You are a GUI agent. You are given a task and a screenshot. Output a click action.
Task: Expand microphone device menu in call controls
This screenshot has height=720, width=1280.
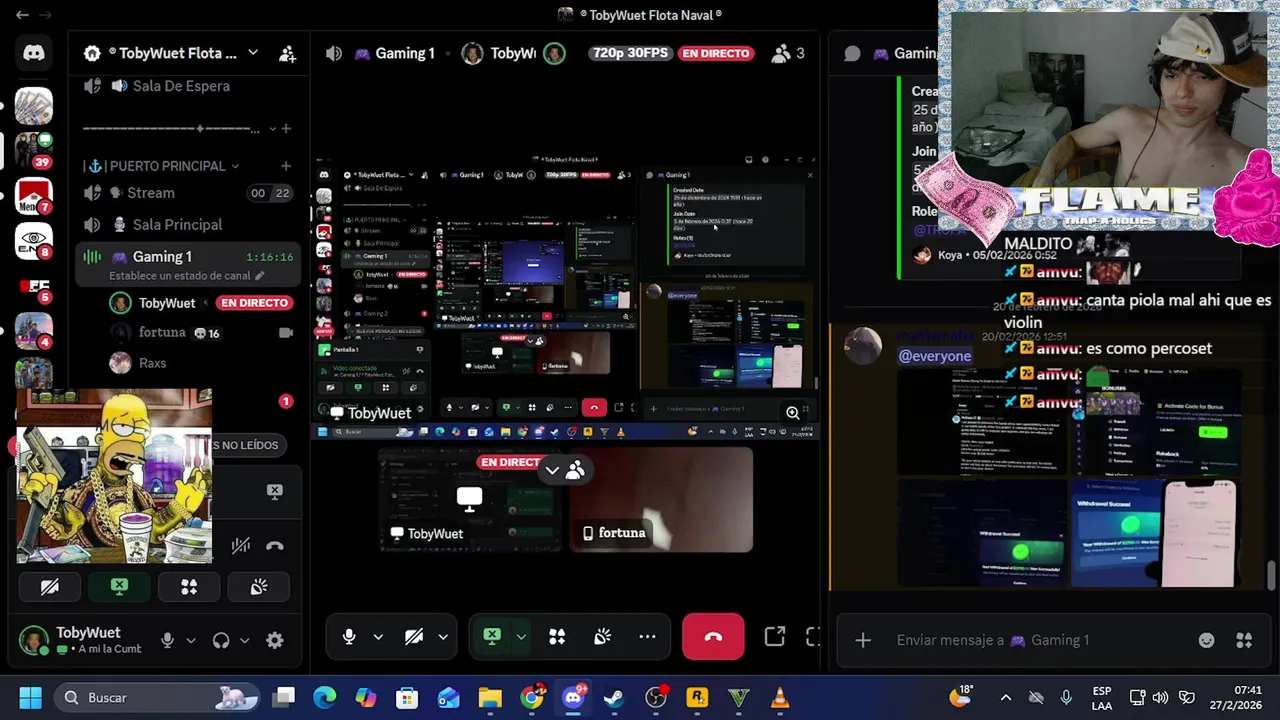point(378,637)
